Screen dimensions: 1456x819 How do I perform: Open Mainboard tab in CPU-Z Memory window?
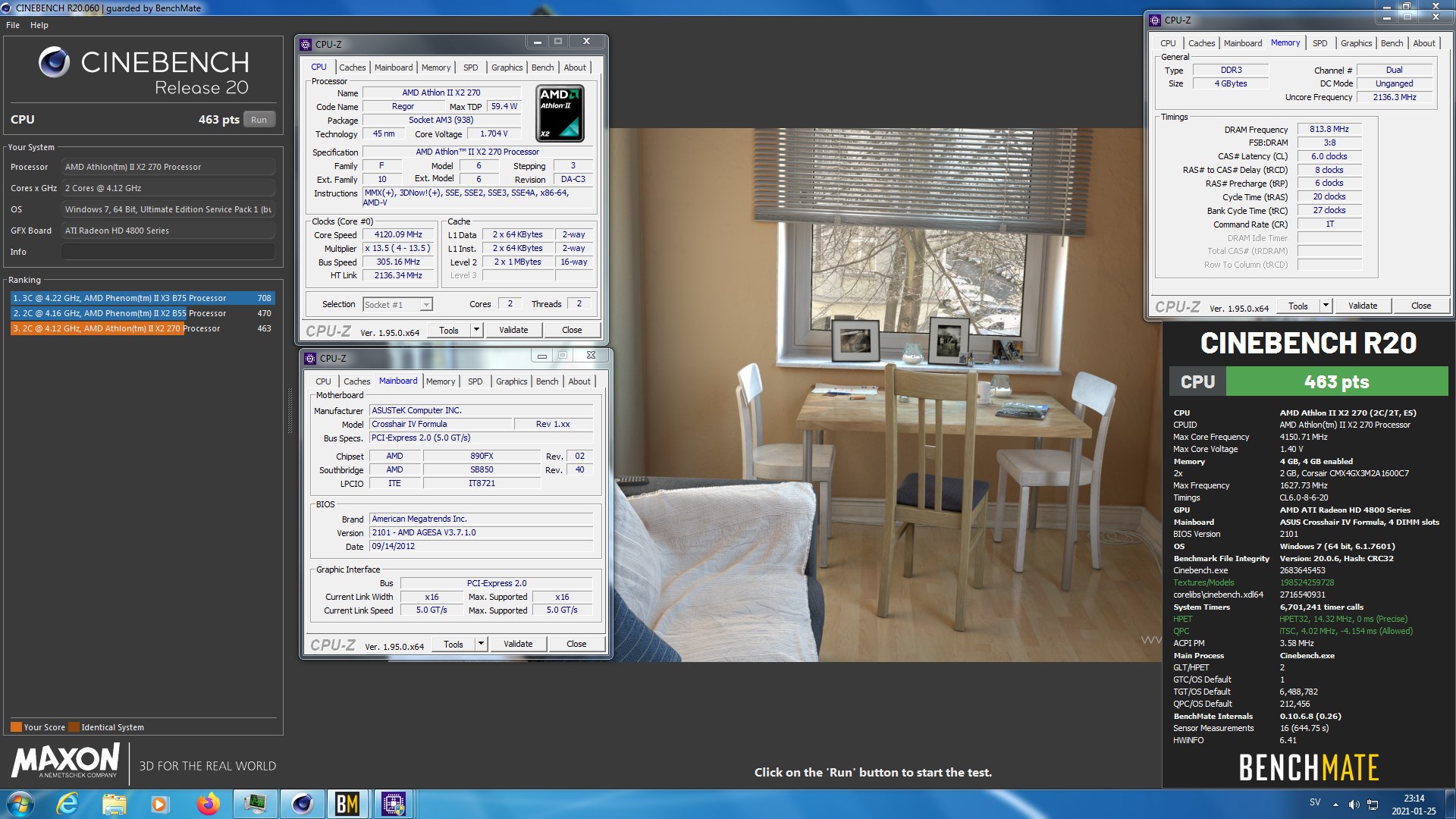point(1243,43)
